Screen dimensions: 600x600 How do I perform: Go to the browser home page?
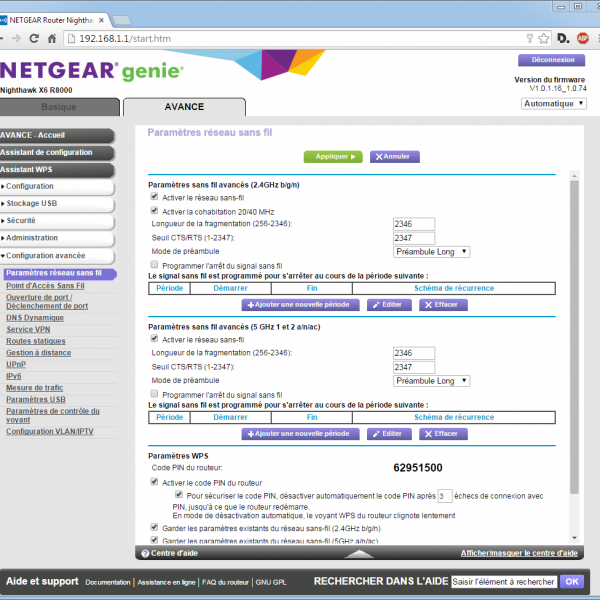pos(51,39)
